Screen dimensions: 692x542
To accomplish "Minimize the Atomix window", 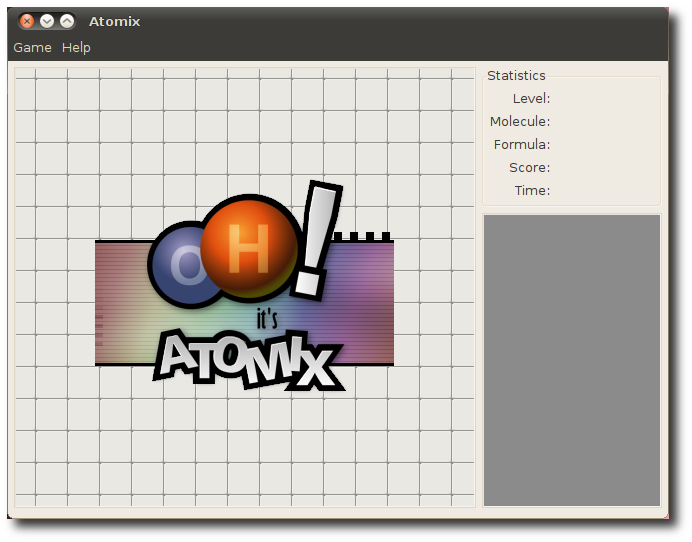I will 47,21.
